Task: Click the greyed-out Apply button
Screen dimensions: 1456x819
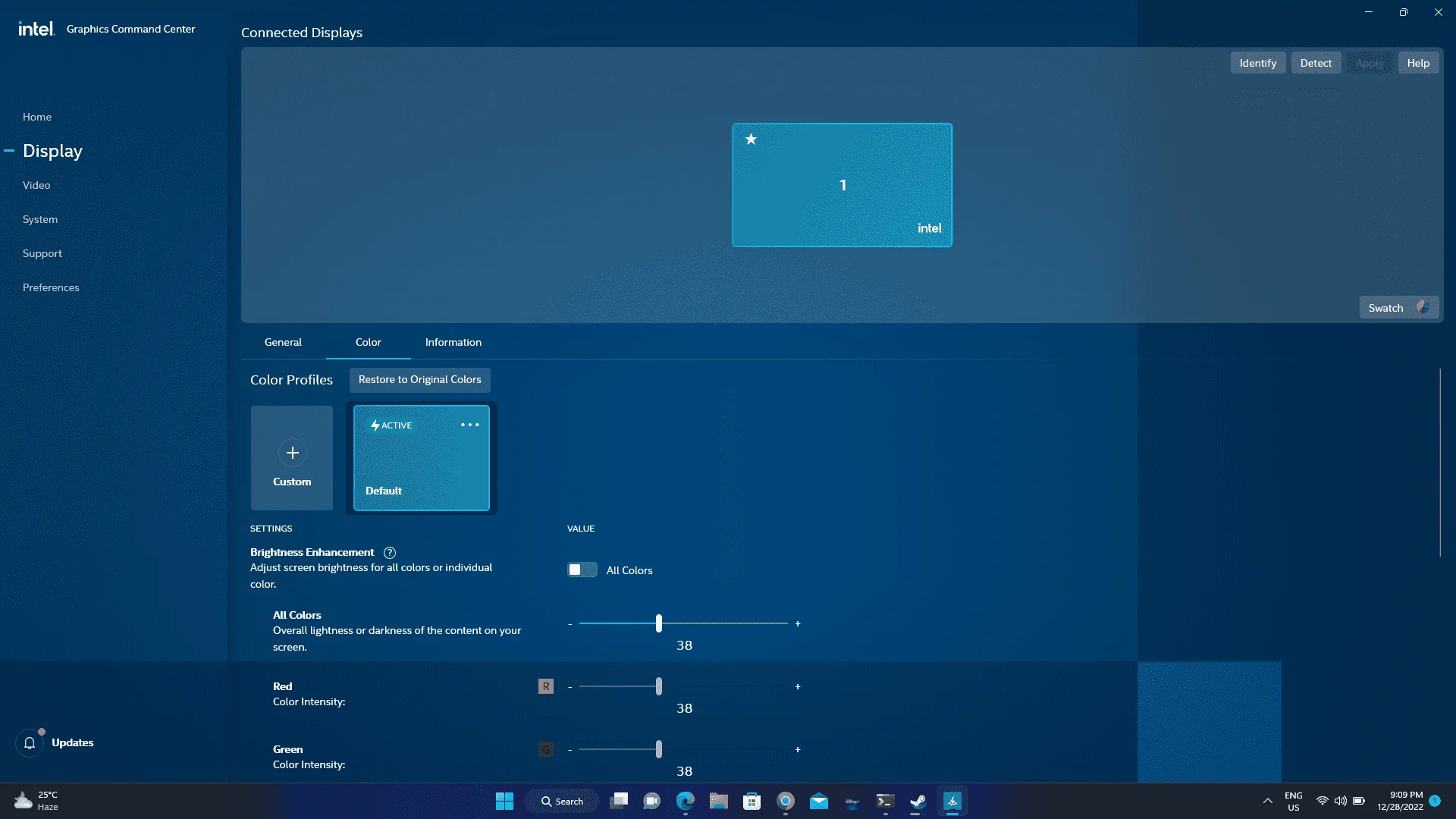Action: pos(1370,63)
